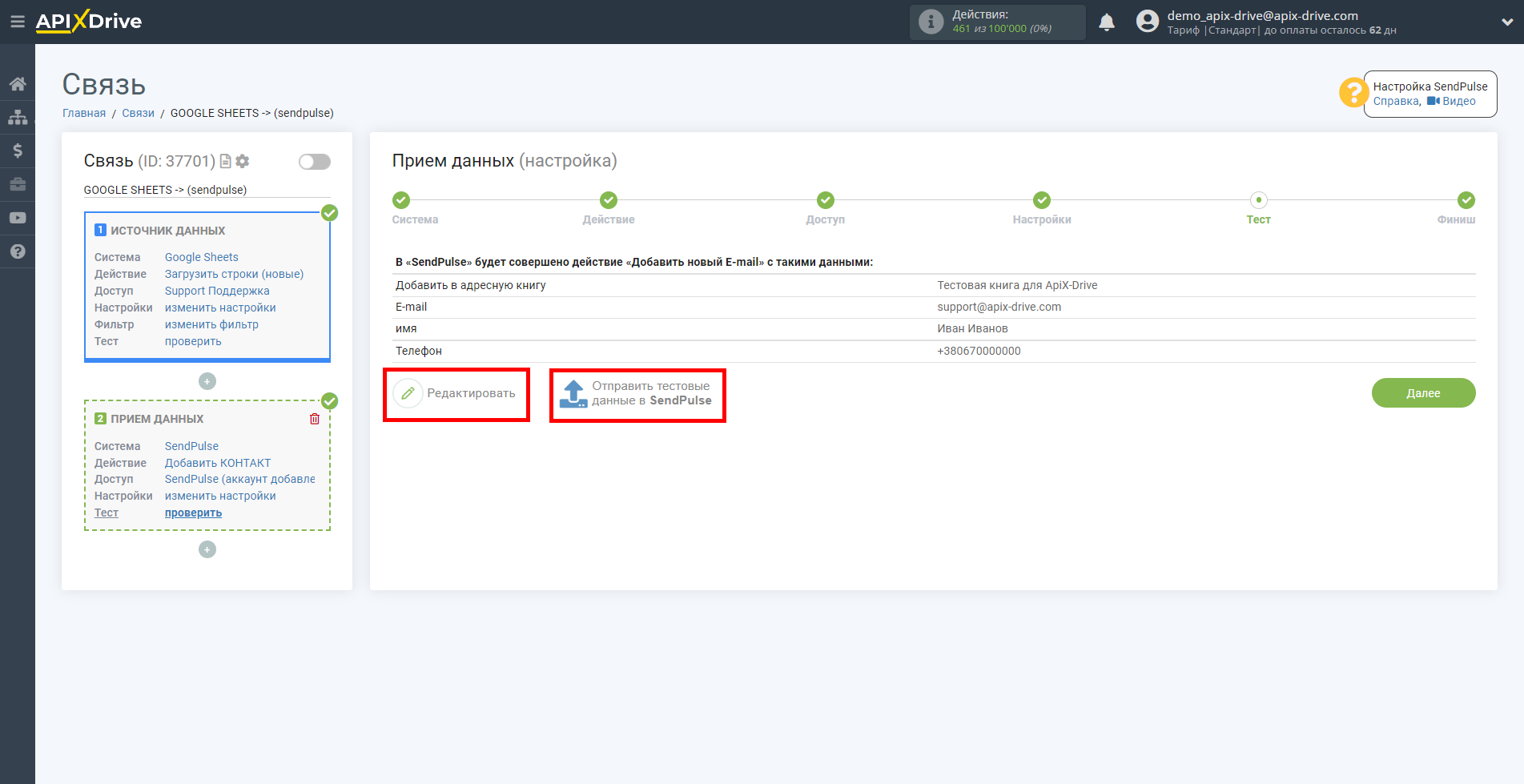Click изменить фильтр link
Screen dimensions: 1524x784
pos(211,324)
